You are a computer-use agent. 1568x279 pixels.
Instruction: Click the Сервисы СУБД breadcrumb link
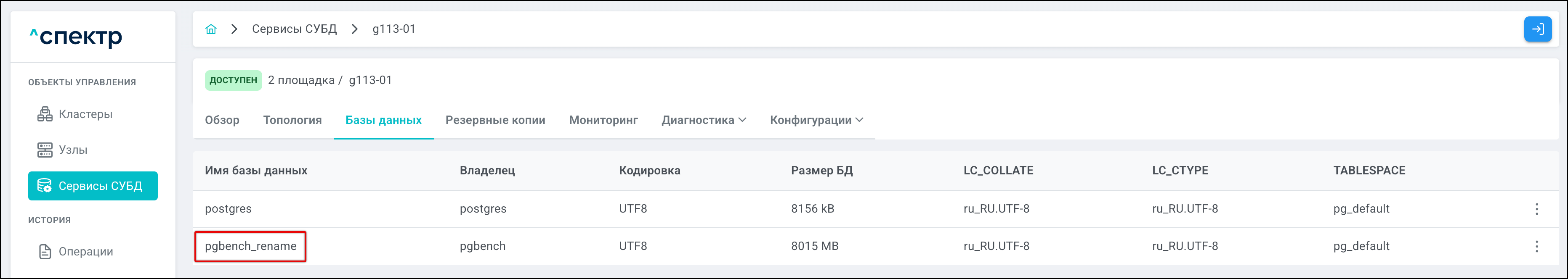coord(294,29)
